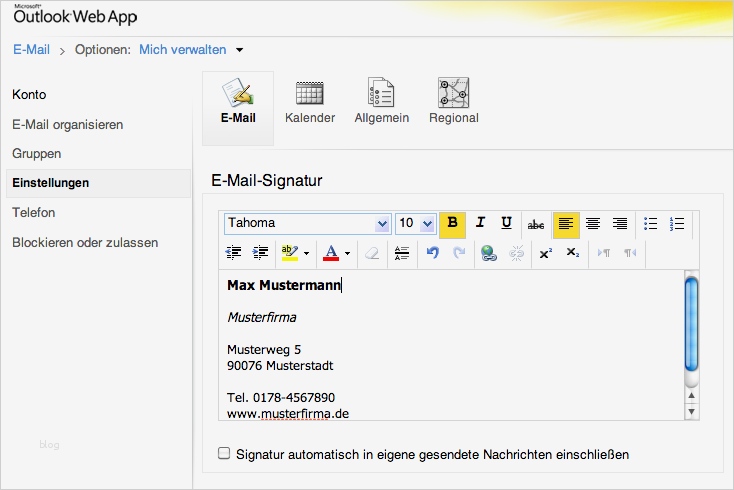Open font color dropdown arrow
The width and height of the screenshot is (734, 490).
347,253
